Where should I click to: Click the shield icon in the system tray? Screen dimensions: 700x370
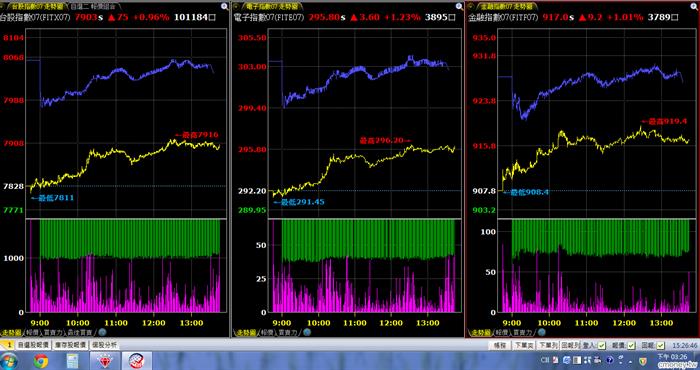coord(642,360)
